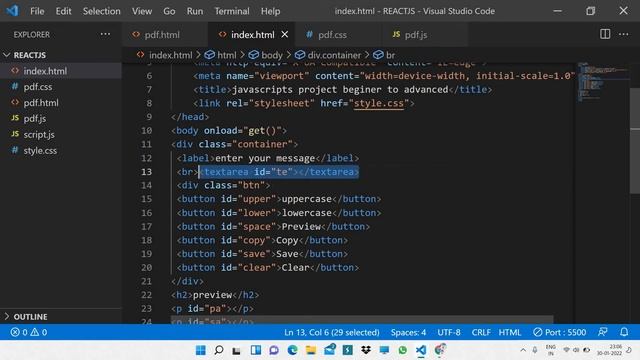Show hidden system tray icons
Screen dimensions: 640x360
point(523,350)
